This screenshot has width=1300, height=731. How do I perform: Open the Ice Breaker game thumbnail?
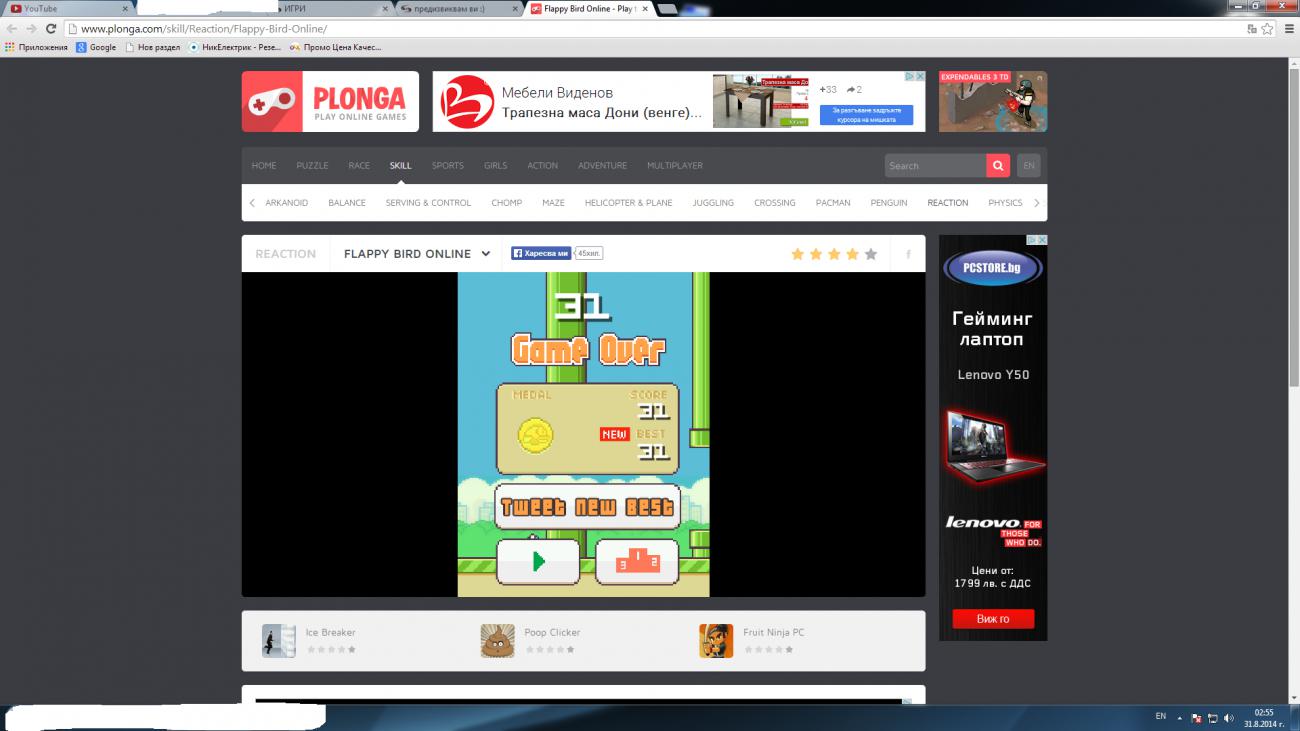[279, 641]
